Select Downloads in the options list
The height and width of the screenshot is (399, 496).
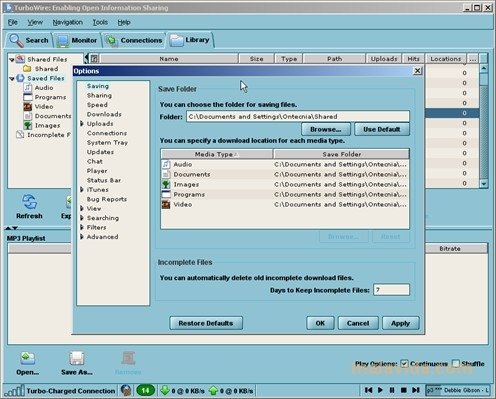104,114
